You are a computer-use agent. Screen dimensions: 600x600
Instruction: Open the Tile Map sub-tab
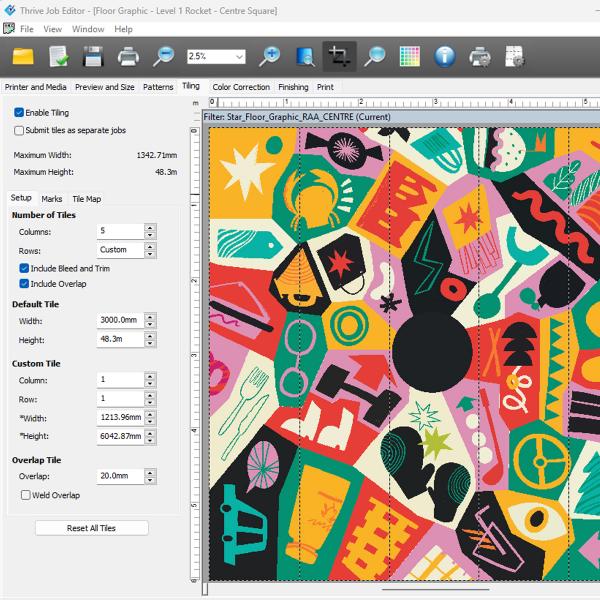[86, 199]
